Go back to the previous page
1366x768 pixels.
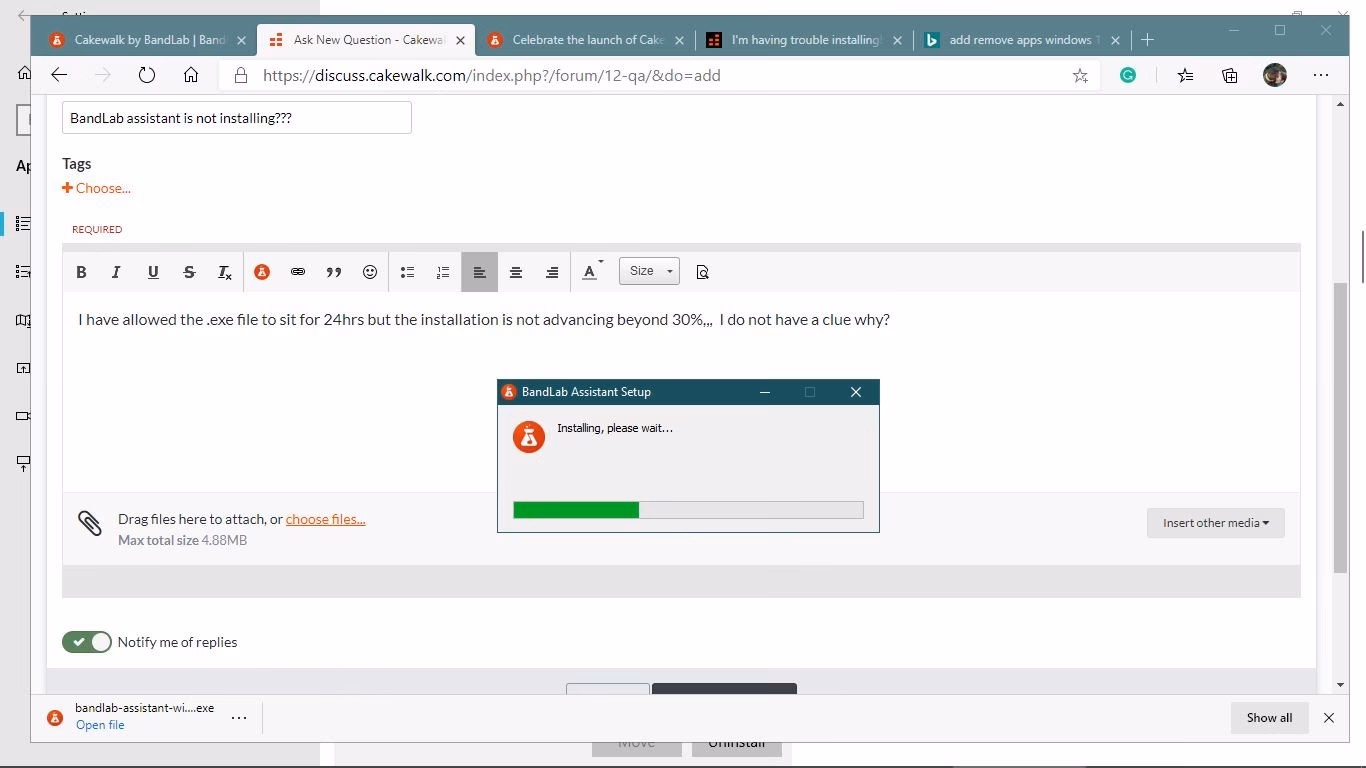click(x=59, y=75)
